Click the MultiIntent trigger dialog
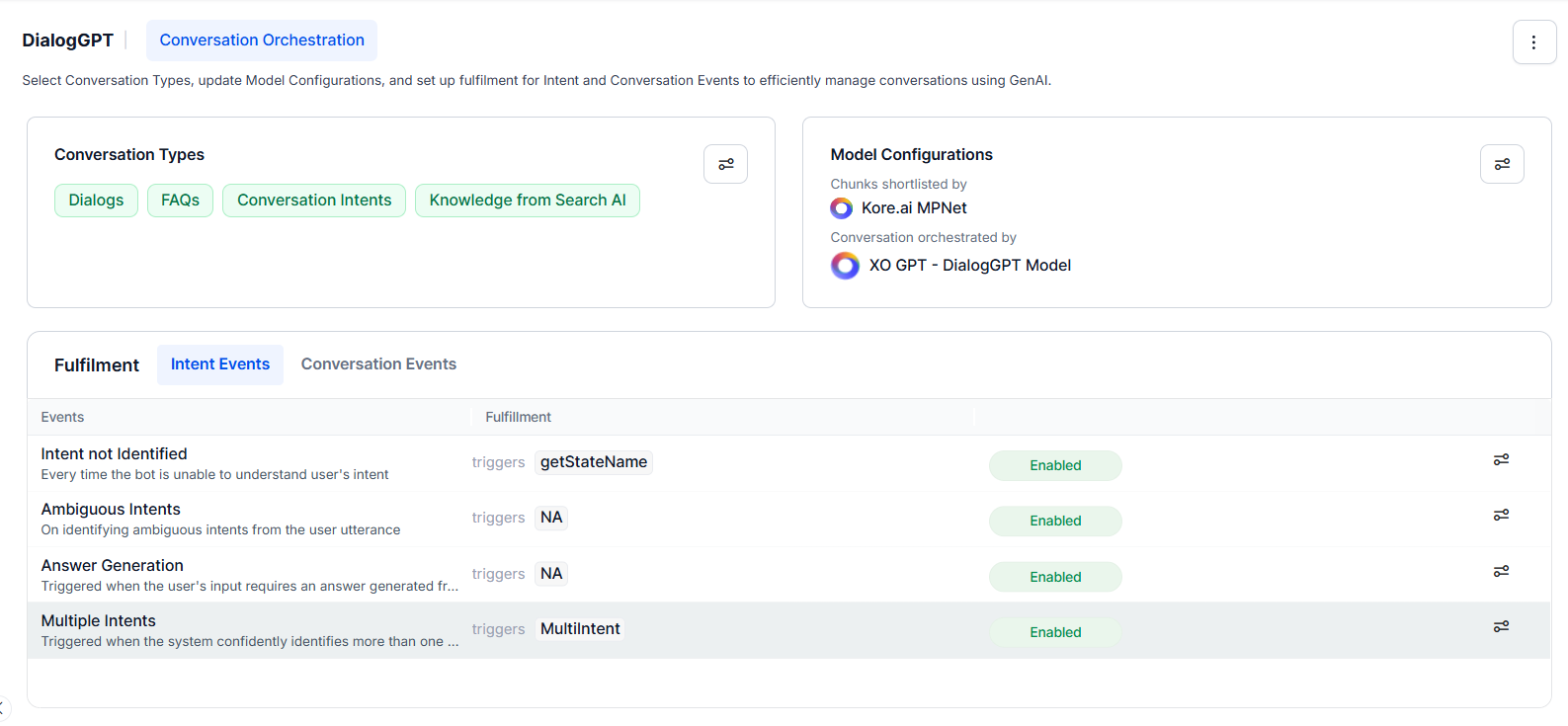This screenshot has height=726, width=1568. click(x=580, y=629)
